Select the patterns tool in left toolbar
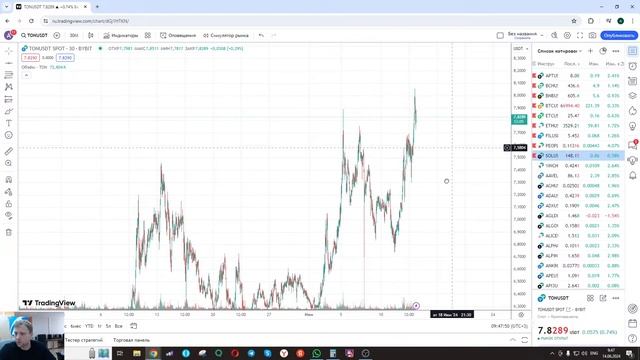The height and width of the screenshot is (360, 640). coord(9,87)
